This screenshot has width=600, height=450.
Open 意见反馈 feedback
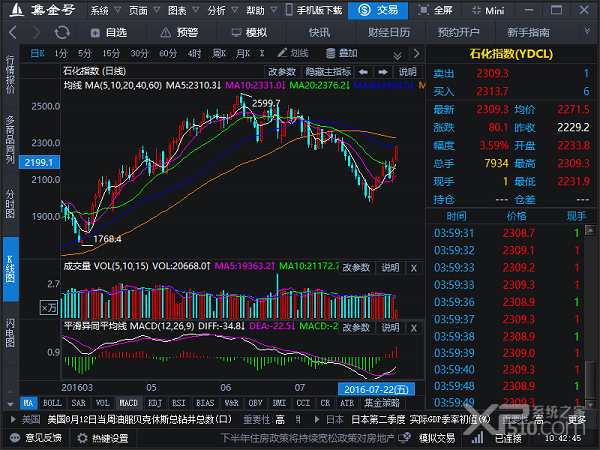[36, 438]
